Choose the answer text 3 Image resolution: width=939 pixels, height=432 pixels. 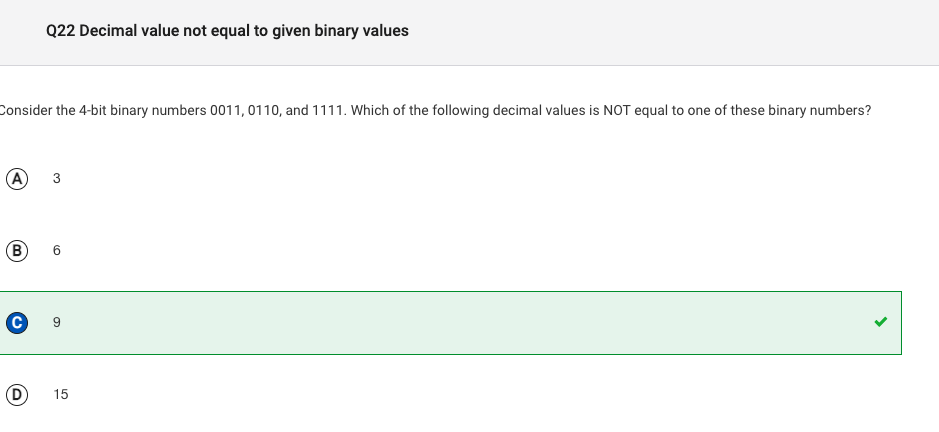pyautogui.click(x=57, y=179)
